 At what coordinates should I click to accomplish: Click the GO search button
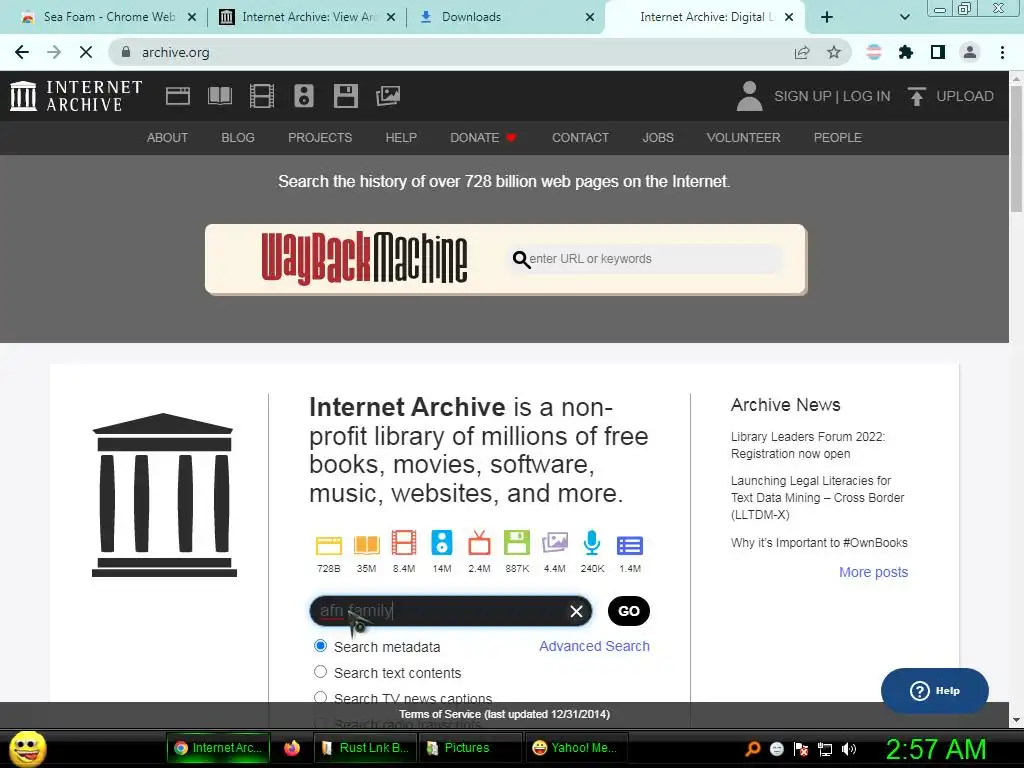point(629,611)
